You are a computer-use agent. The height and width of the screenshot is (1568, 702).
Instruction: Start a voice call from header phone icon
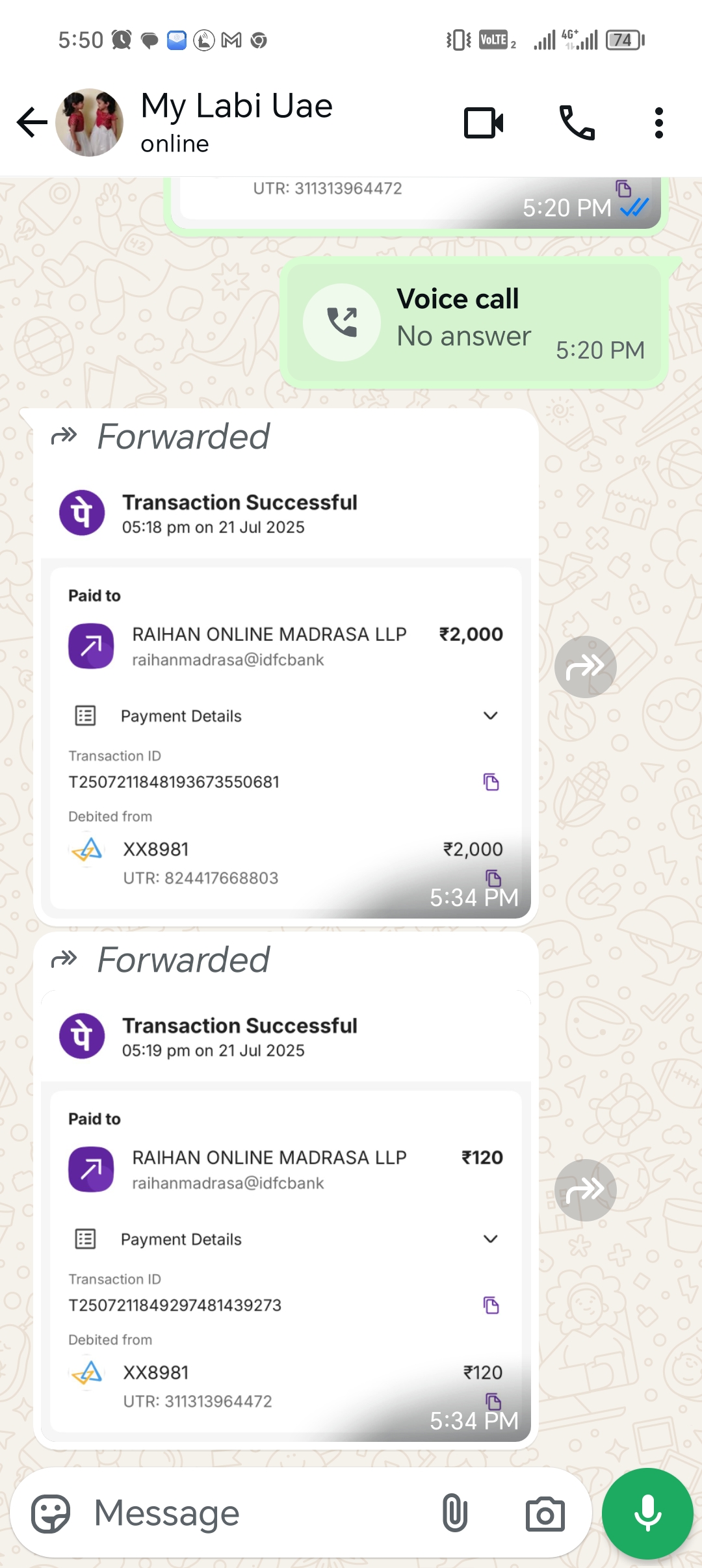(x=577, y=123)
